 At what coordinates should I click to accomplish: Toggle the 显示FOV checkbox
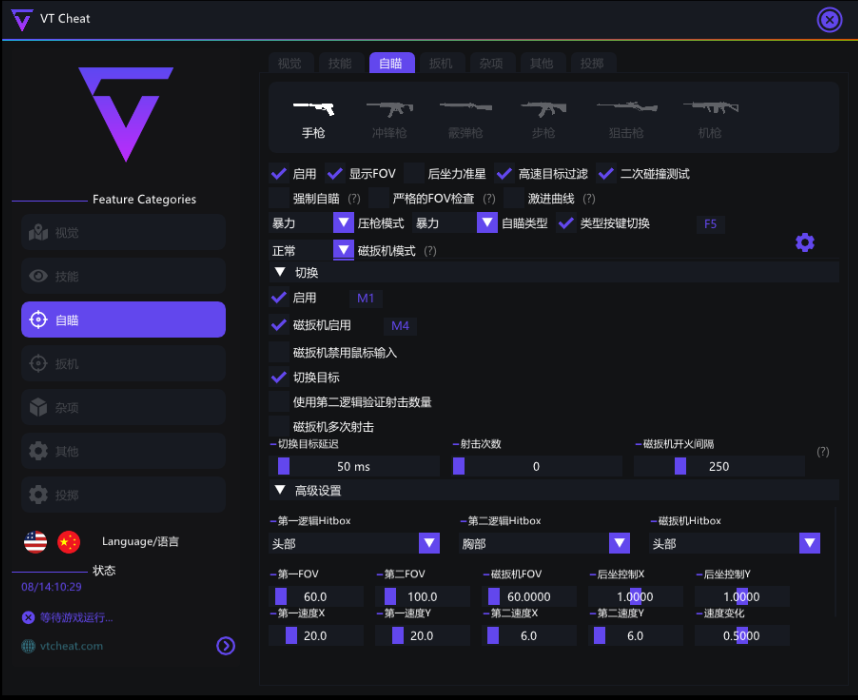tap(335, 174)
